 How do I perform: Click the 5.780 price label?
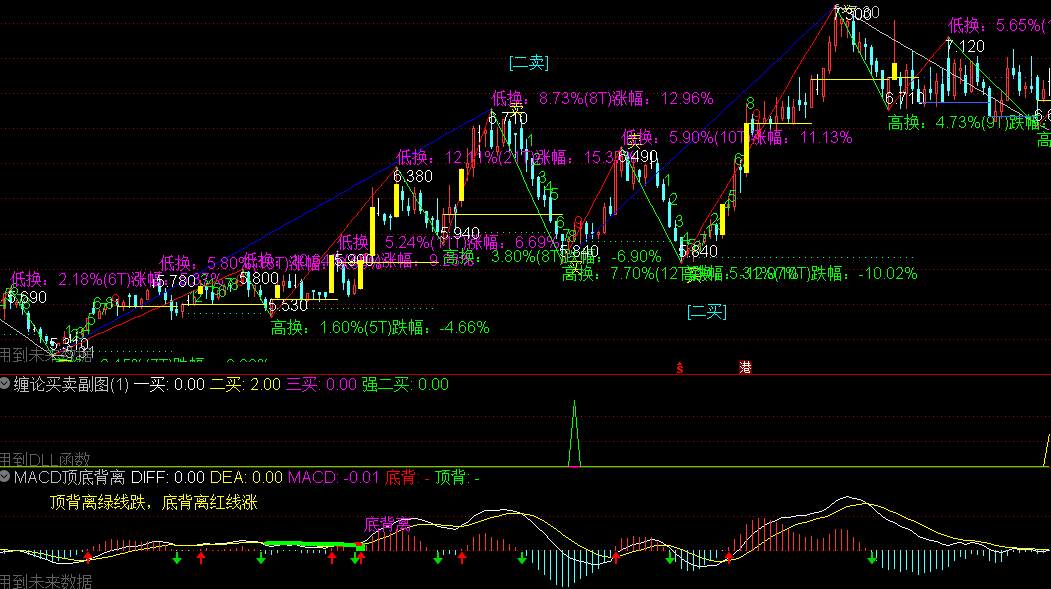(x=176, y=281)
